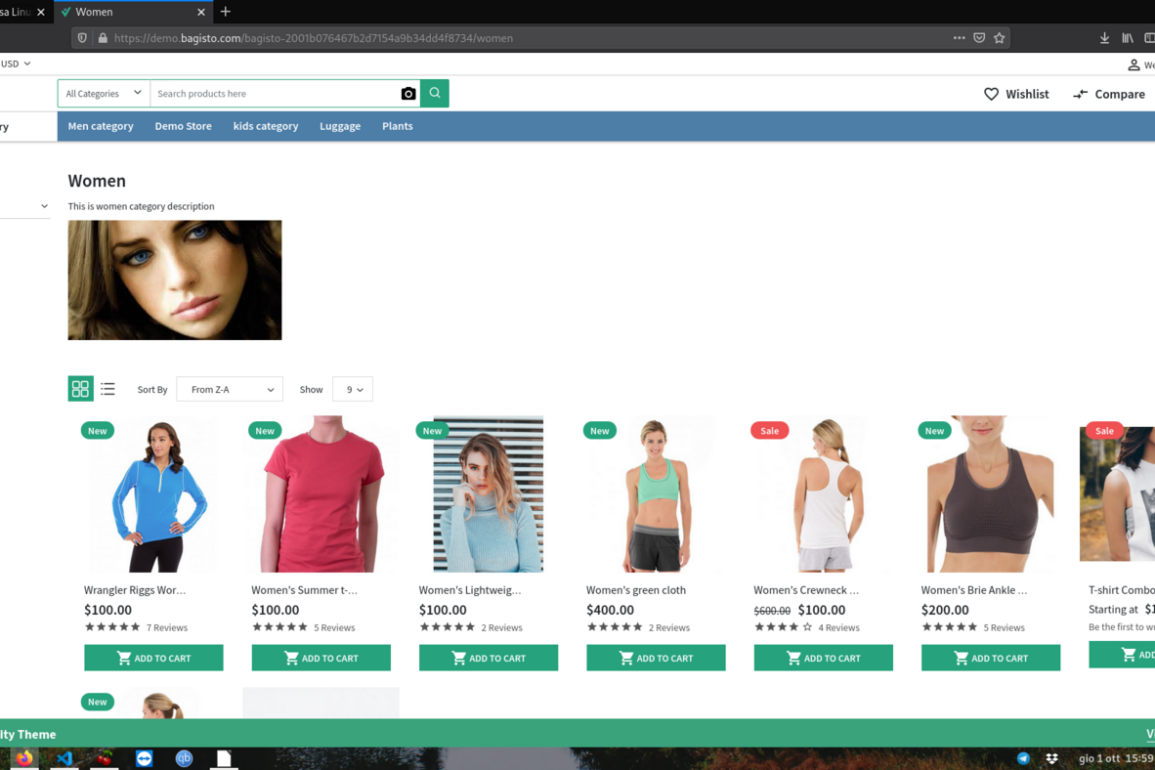The image size is (1155, 770).
Task: Click the struck-through $600.00 price
Action: tap(772, 611)
